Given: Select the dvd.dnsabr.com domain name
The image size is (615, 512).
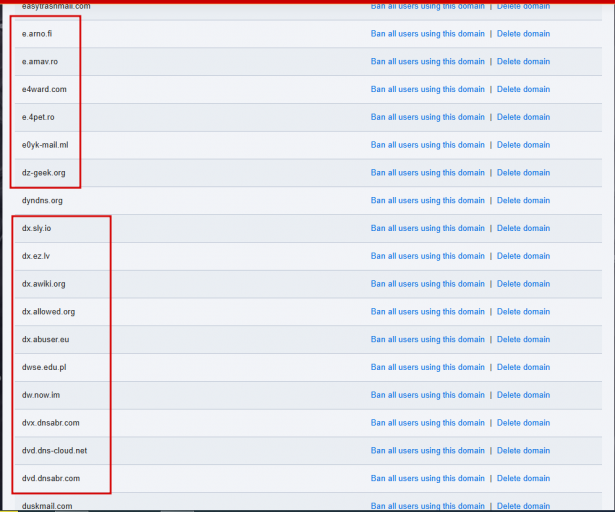Looking at the screenshot, I should coord(51,479).
